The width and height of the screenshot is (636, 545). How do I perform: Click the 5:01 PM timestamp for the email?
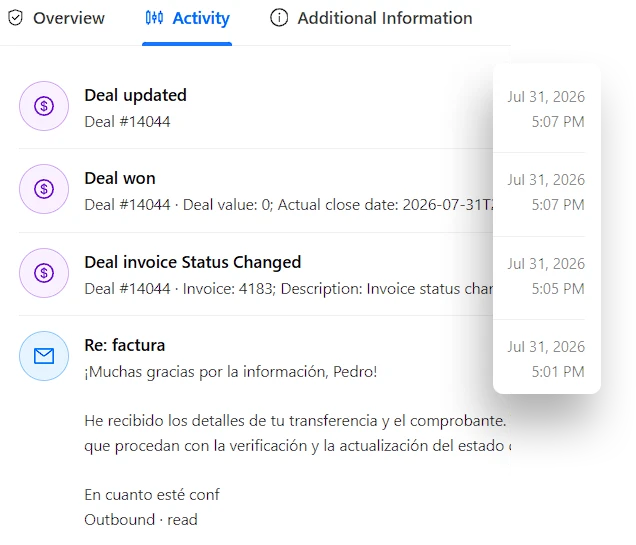click(x=558, y=371)
